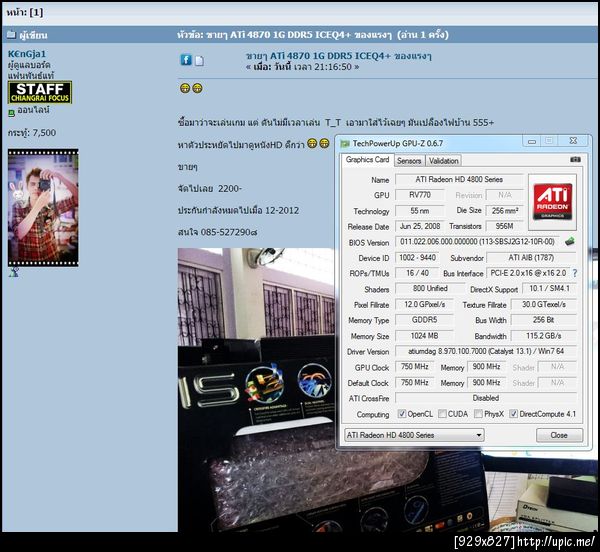Minimize the GPU-Z window

tap(532, 141)
